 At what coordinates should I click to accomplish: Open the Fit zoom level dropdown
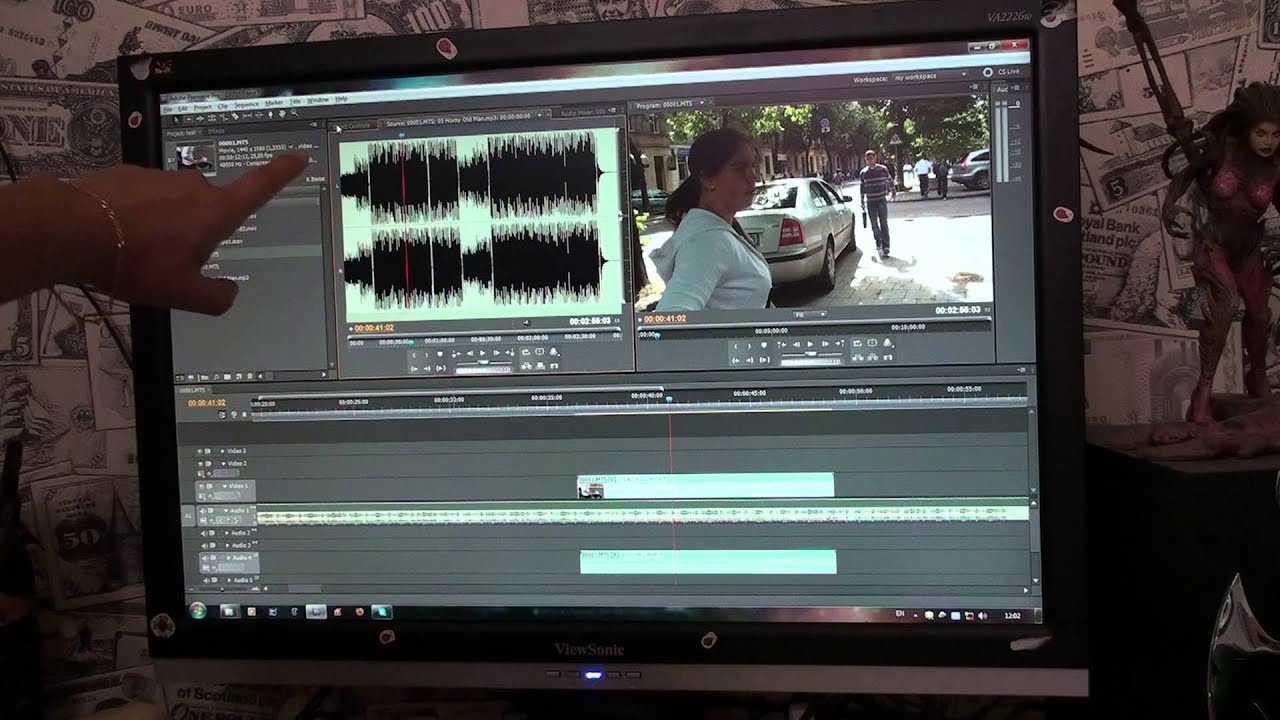tap(809, 314)
